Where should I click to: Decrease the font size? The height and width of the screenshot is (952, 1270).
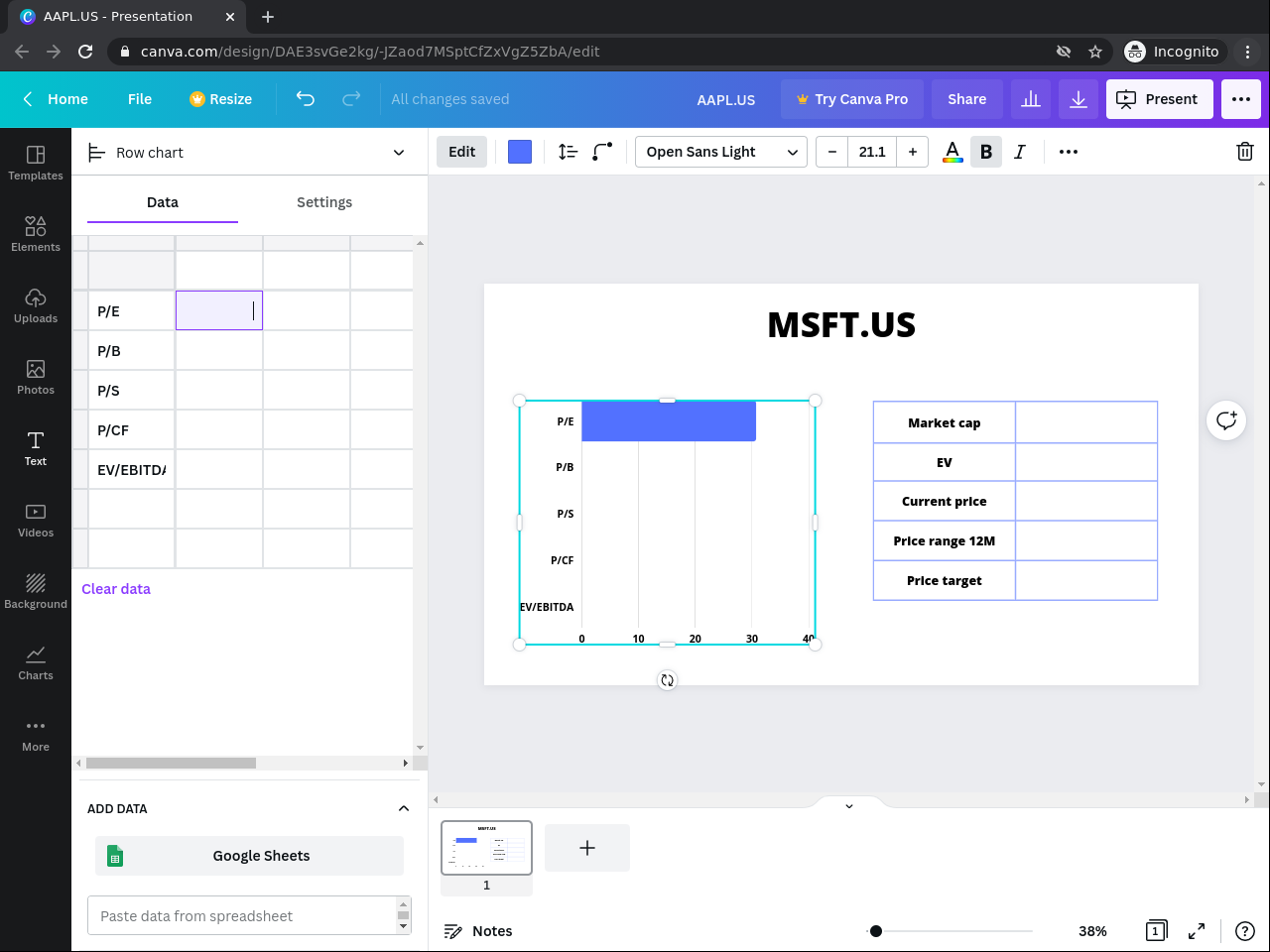click(832, 152)
